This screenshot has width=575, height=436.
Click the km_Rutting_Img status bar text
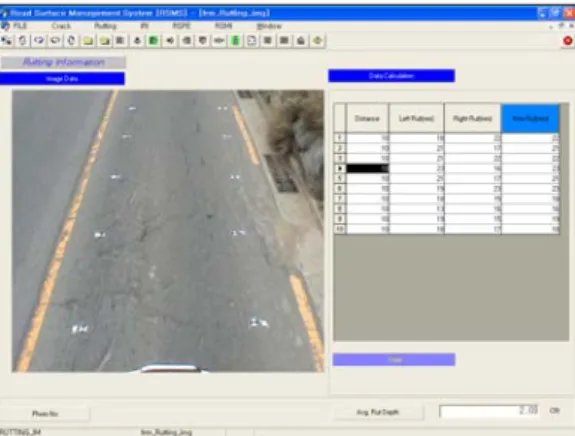pos(166,432)
